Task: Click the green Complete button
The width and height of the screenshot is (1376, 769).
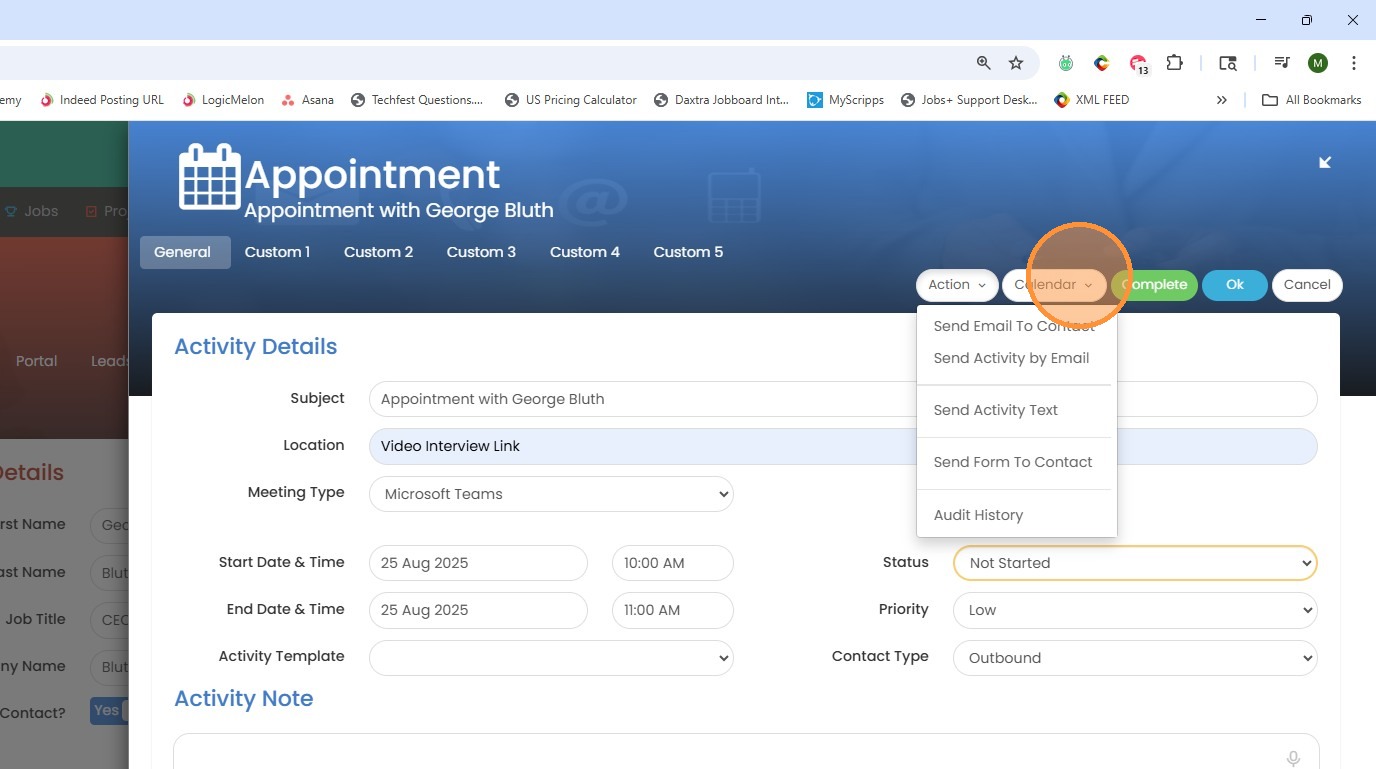Action: coord(1154,285)
